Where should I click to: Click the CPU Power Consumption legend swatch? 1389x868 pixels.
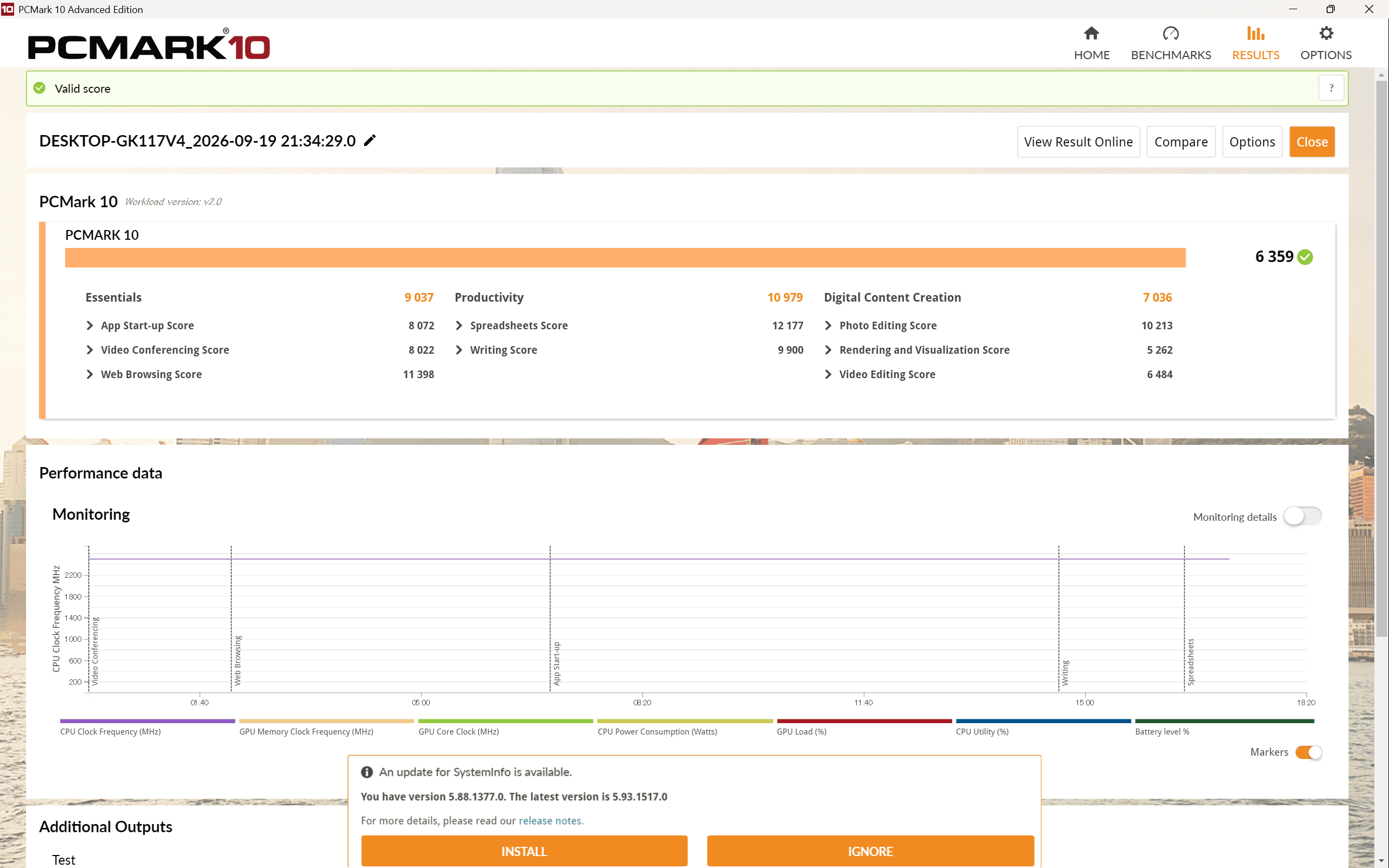point(685,721)
